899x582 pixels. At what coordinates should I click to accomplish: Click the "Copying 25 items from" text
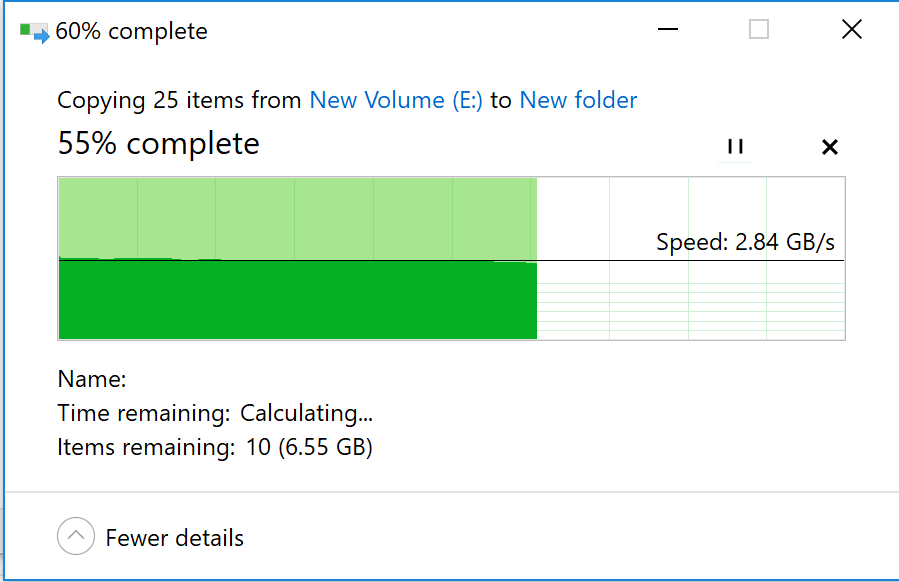click(x=180, y=100)
